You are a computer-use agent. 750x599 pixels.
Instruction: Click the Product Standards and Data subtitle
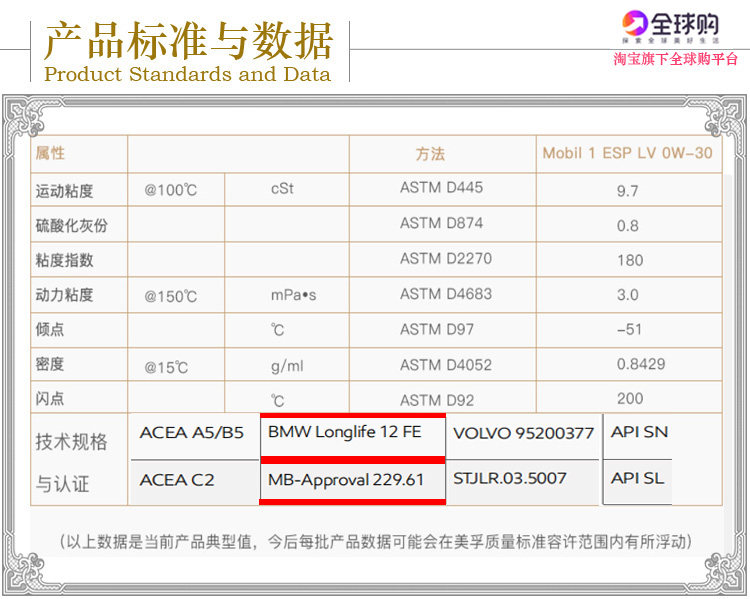click(x=188, y=75)
